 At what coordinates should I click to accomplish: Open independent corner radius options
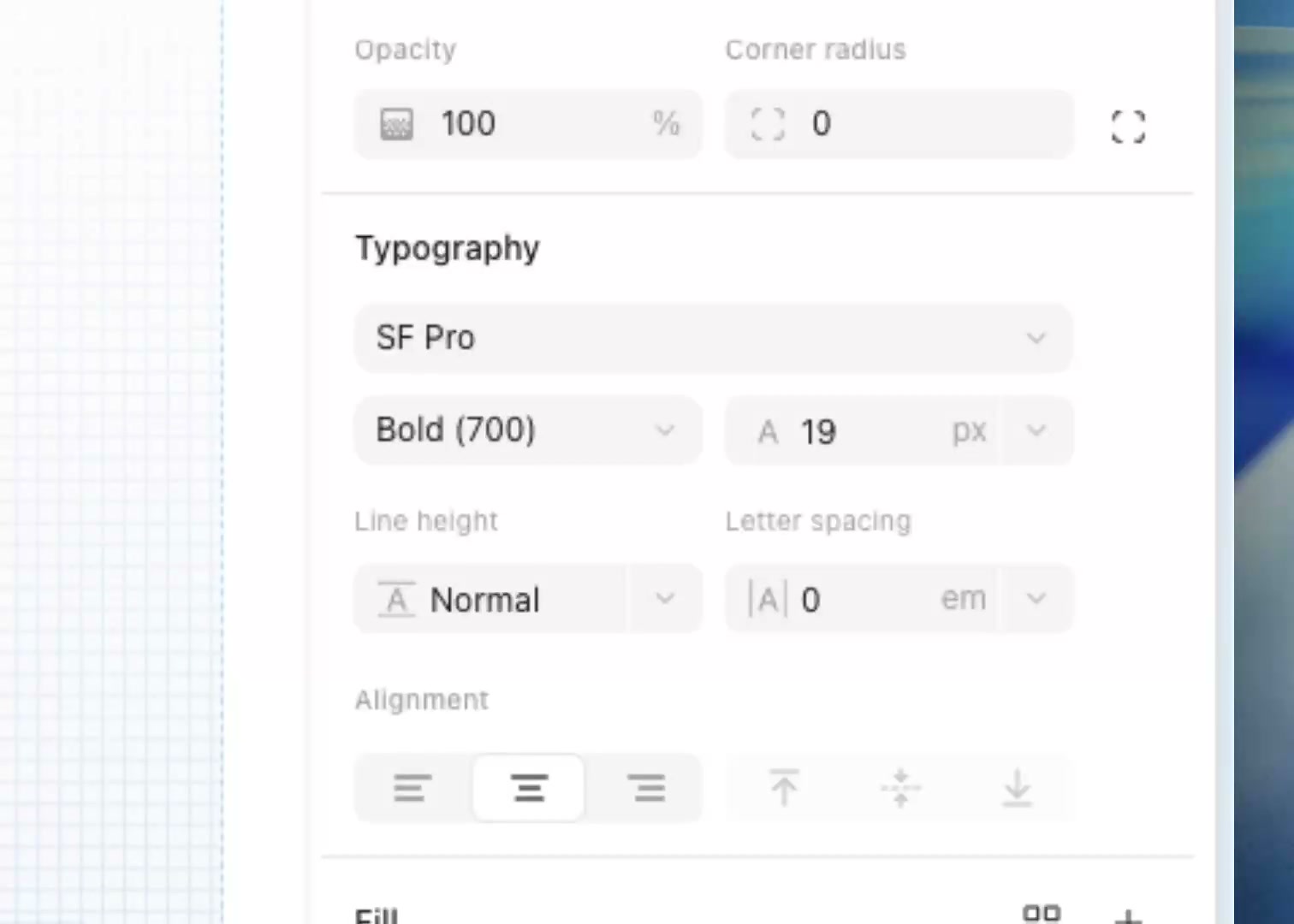click(1127, 127)
